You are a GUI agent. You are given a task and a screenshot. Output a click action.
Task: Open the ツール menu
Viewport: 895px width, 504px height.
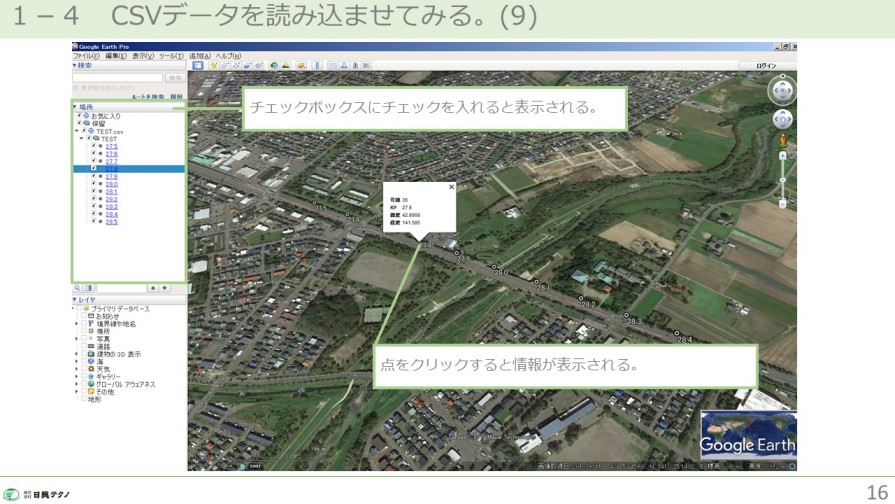(x=166, y=56)
